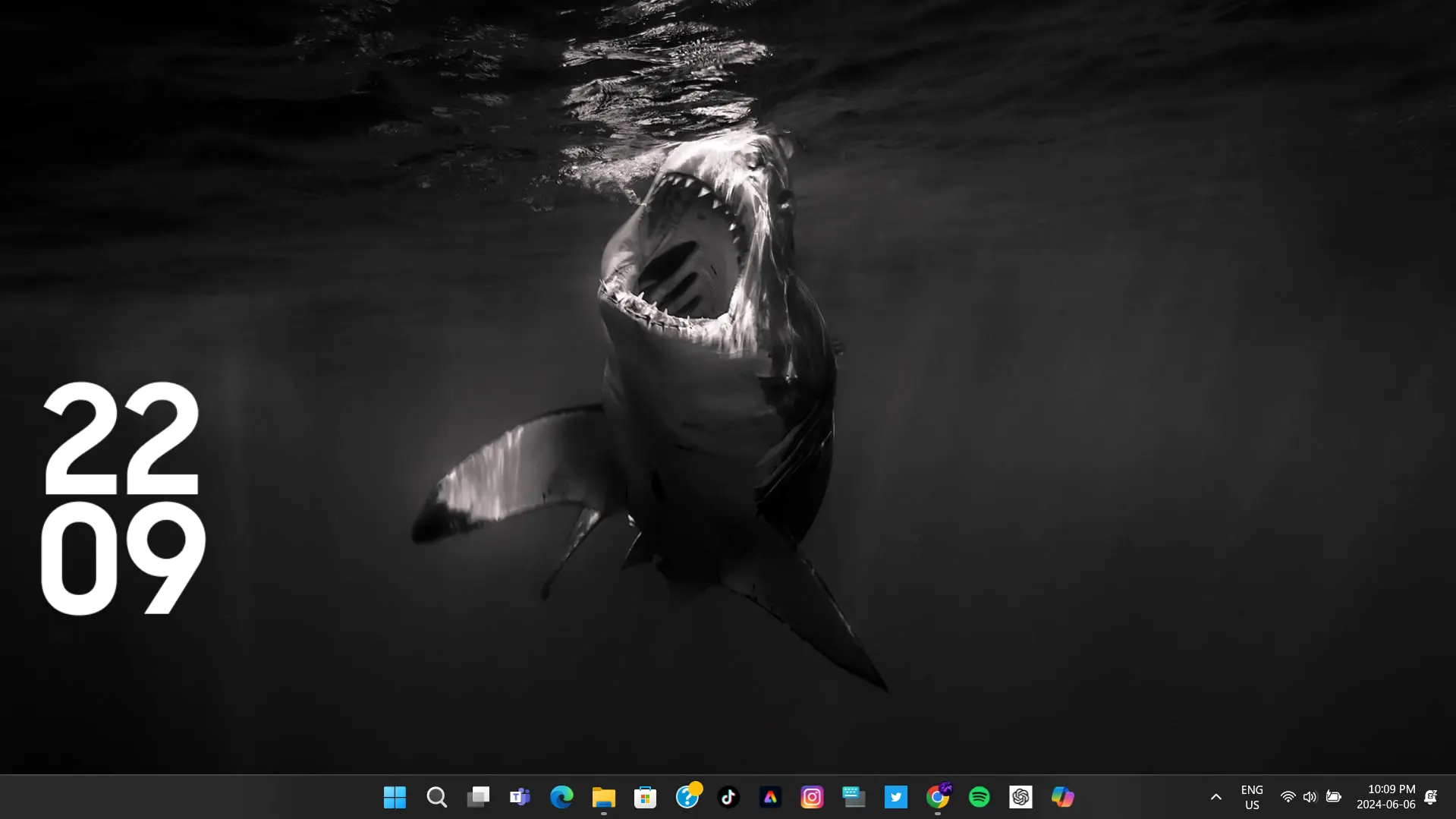Launch Instagram from the taskbar
Screen dimensions: 1456x819
[813, 797]
